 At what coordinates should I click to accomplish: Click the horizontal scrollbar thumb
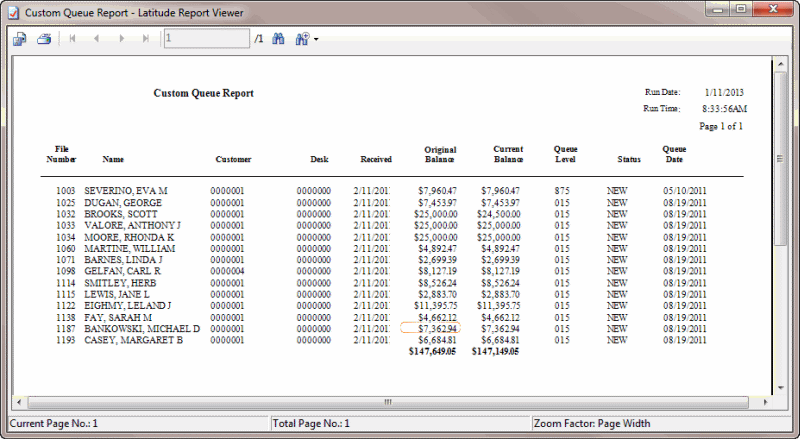(x=388, y=402)
